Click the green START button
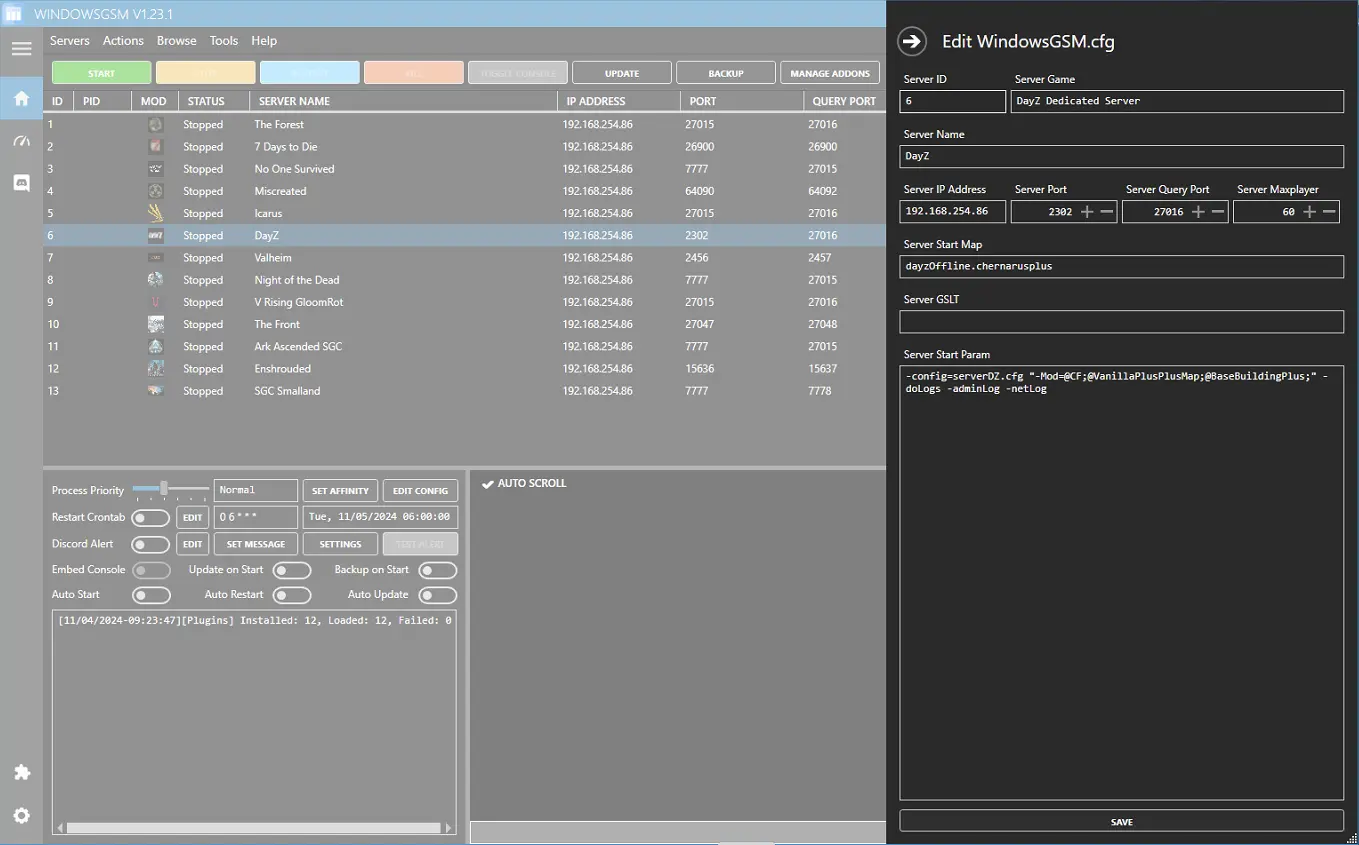Viewport: 1359px width, 845px height. point(102,73)
